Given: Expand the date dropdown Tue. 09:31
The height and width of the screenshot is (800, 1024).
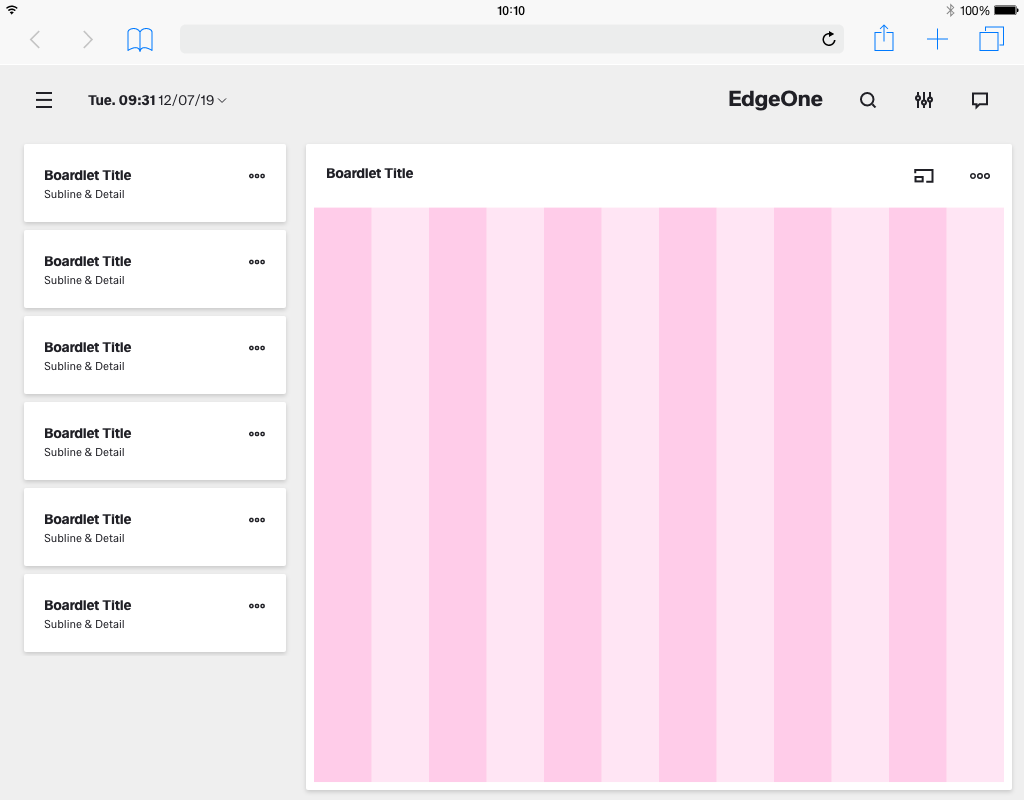Looking at the screenshot, I should pos(157,100).
